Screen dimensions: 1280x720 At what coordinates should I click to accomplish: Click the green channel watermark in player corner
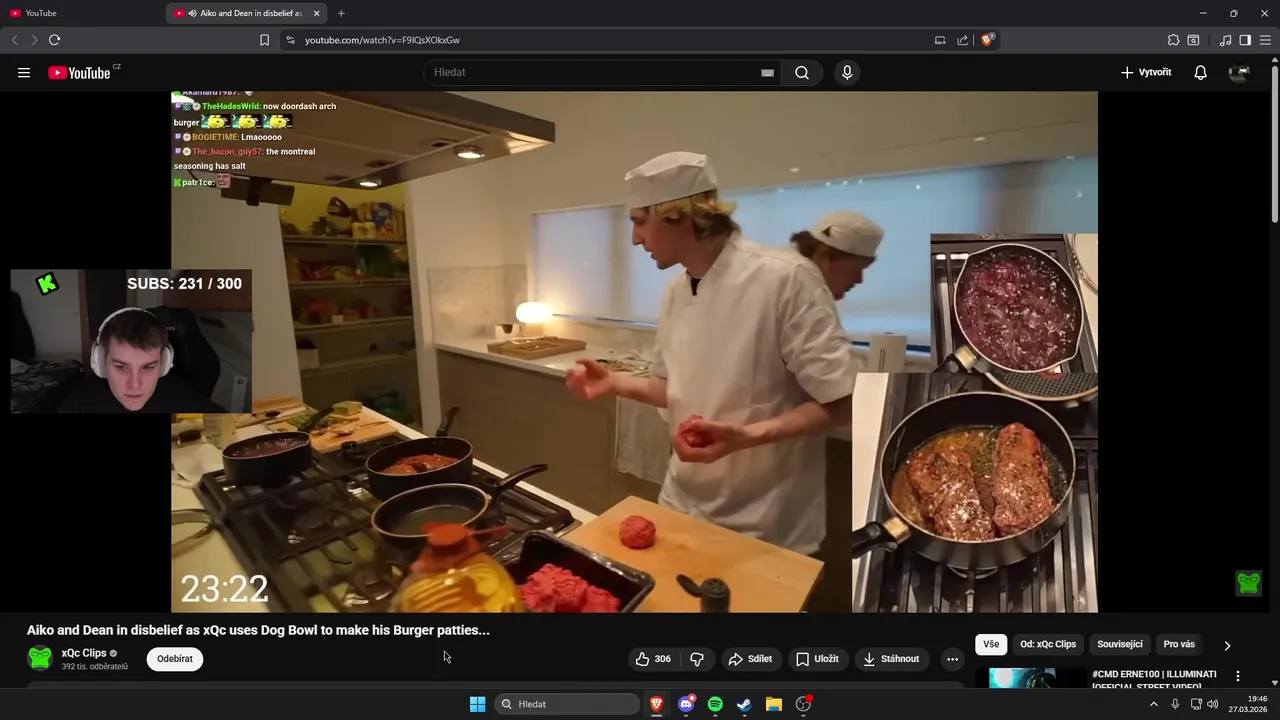point(1248,583)
